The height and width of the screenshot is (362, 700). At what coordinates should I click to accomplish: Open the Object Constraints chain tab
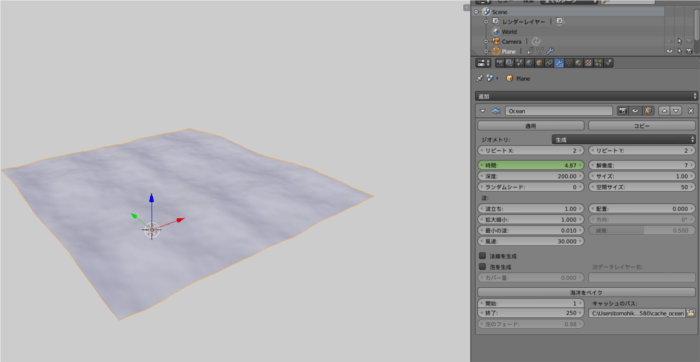pos(549,63)
